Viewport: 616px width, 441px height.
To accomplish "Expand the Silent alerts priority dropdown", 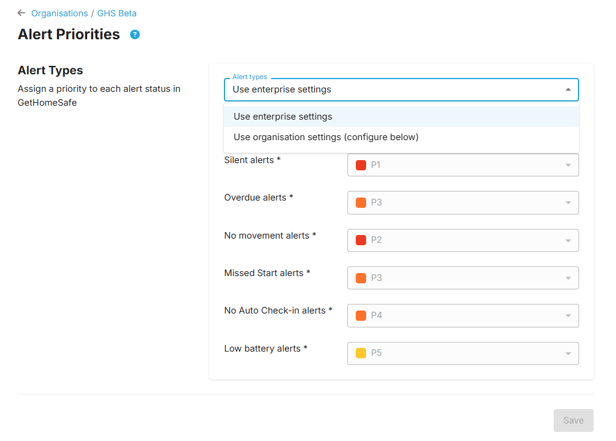I will [x=463, y=165].
